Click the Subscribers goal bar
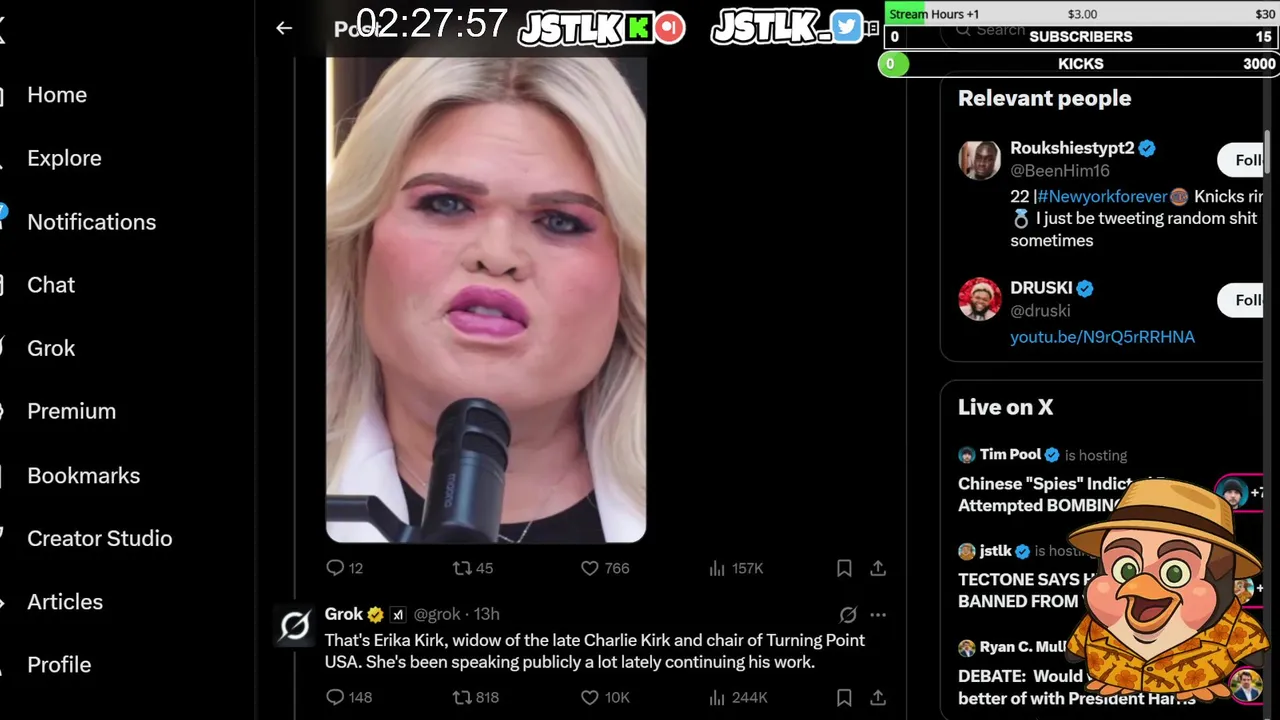This screenshot has height=720, width=1280. click(1081, 36)
